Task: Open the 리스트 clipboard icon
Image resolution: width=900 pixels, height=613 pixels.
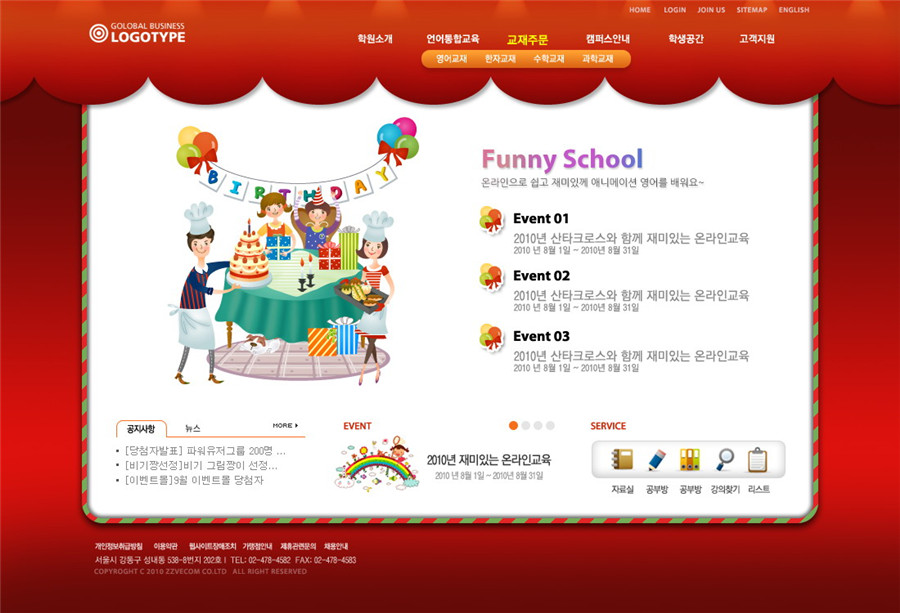Action: point(758,460)
